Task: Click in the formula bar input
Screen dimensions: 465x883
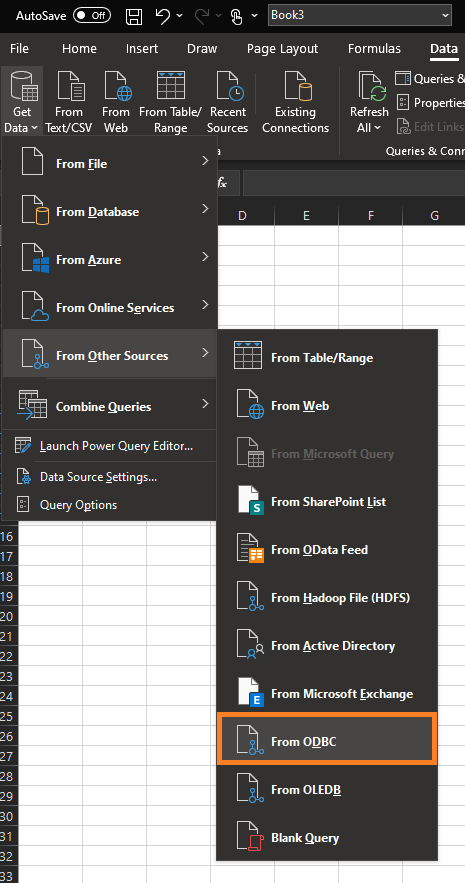Action: coord(354,183)
